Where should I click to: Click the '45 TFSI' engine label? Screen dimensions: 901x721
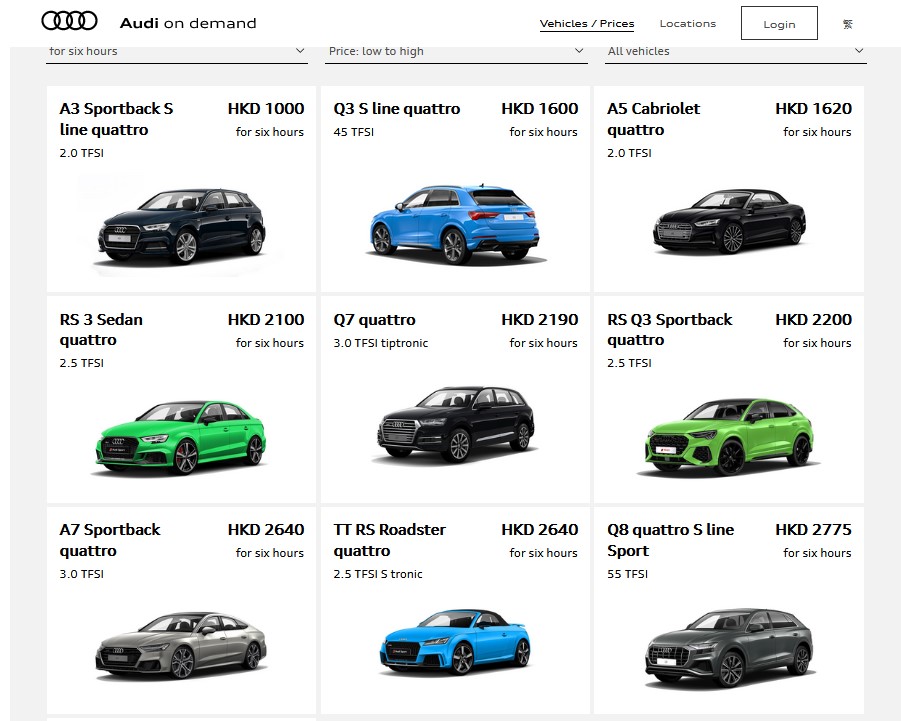click(x=353, y=132)
